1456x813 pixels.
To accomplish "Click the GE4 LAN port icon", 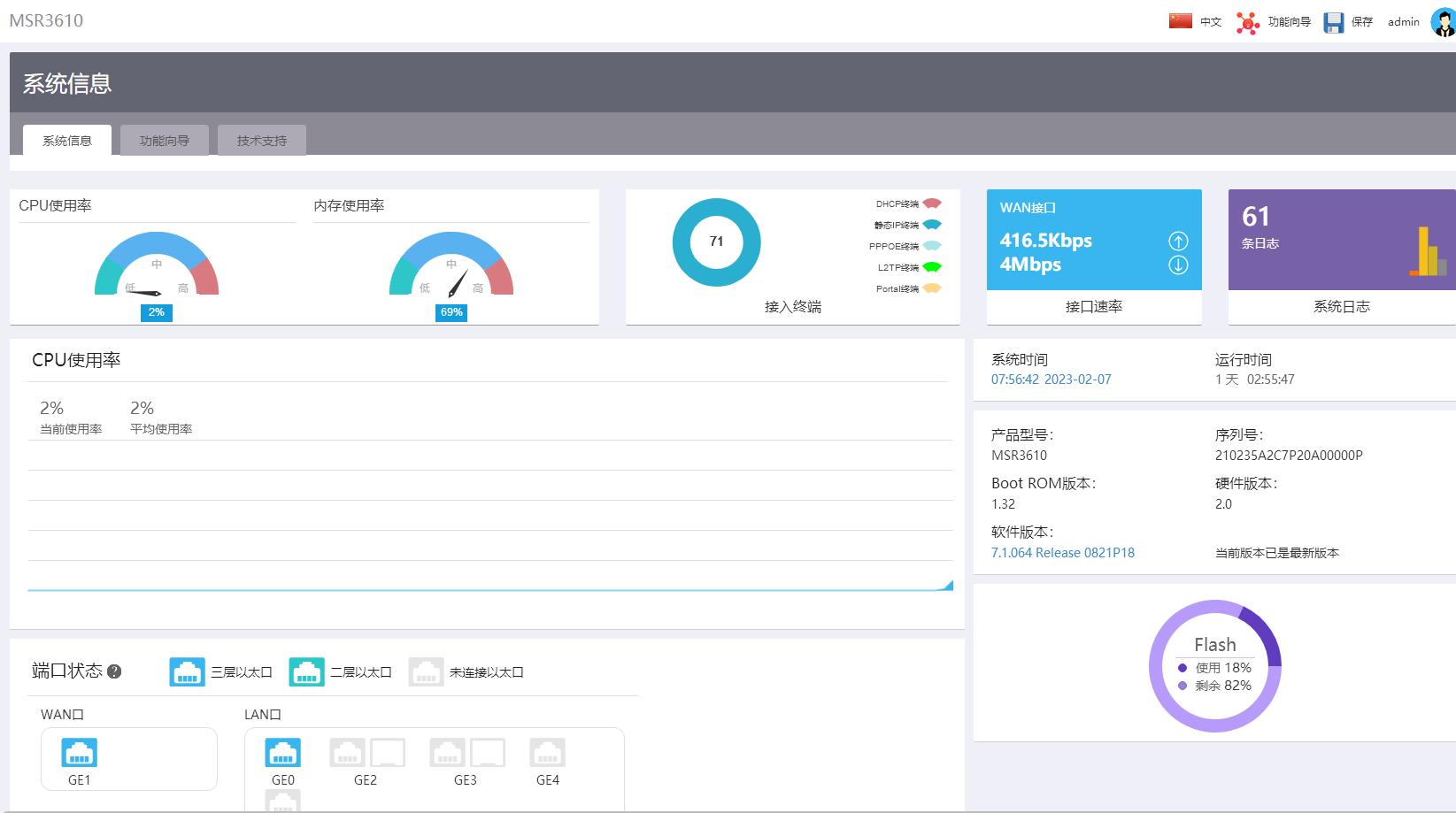I will point(547,753).
